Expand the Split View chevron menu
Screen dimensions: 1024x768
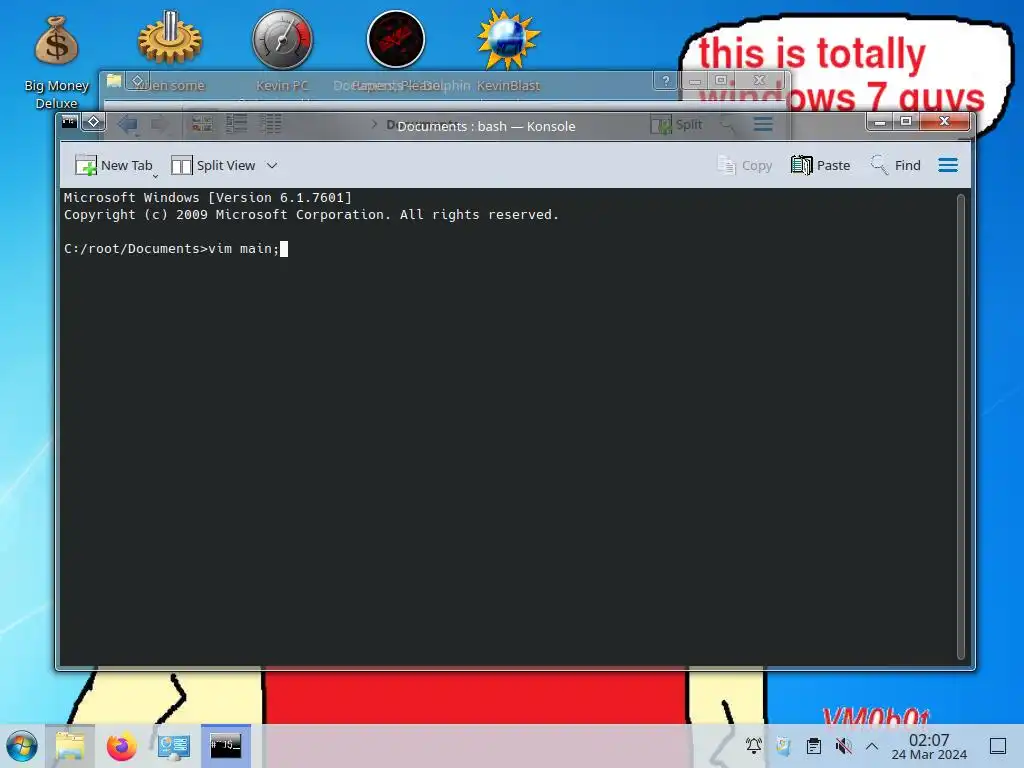272,165
